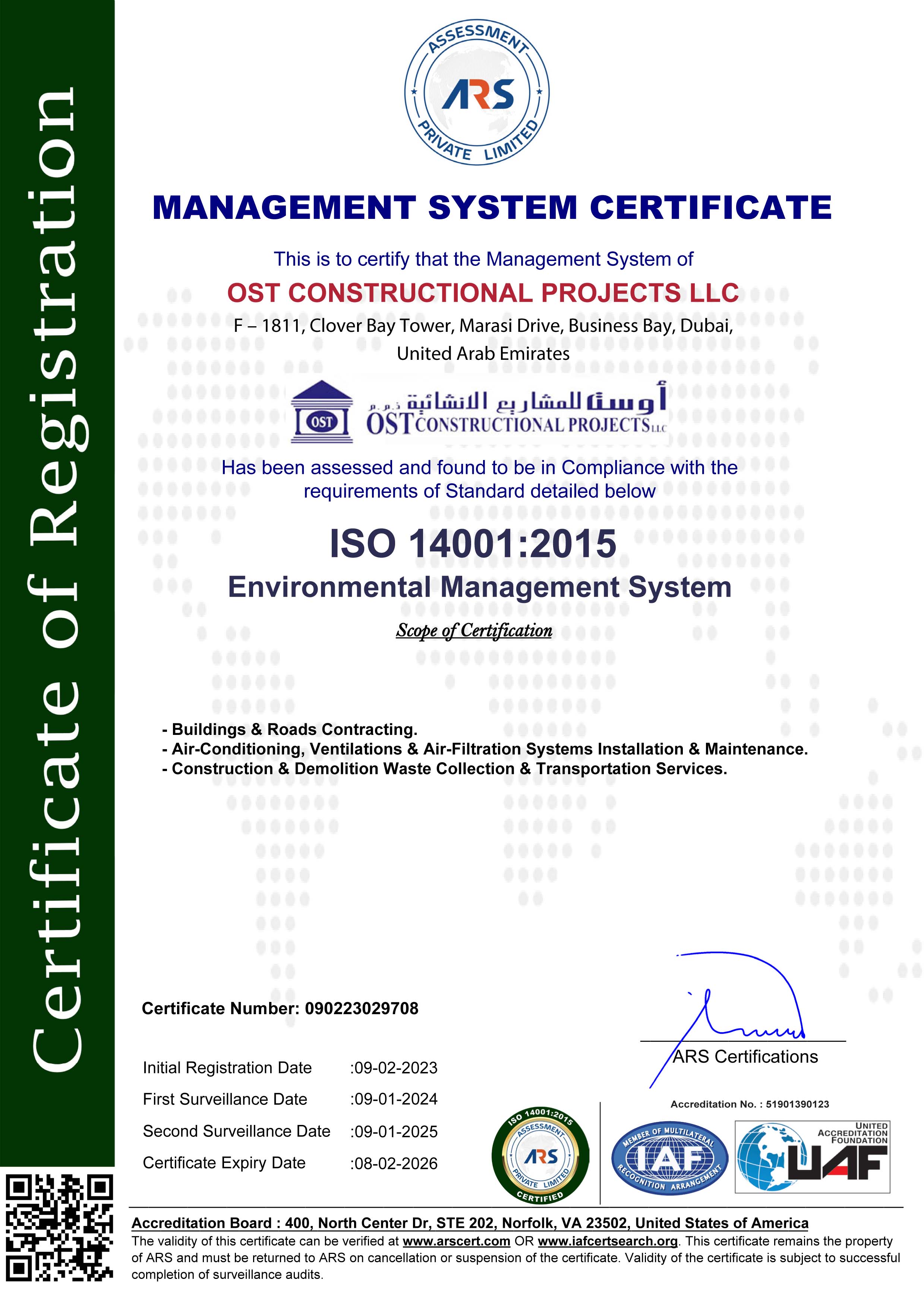Image resolution: width=924 pixels, height=1308 pixels.
Task: Click the ISO 14001:2015 standard title
Action: [x=473, y=544]
